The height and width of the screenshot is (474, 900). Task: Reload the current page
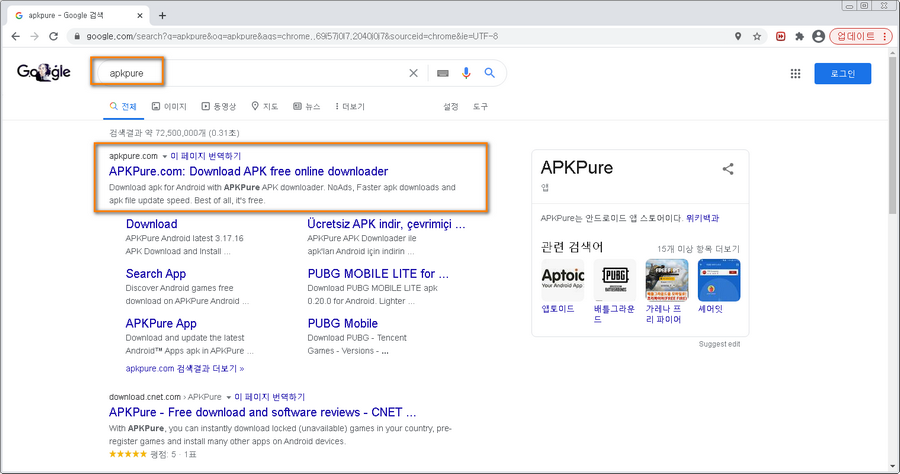[53, 36]
